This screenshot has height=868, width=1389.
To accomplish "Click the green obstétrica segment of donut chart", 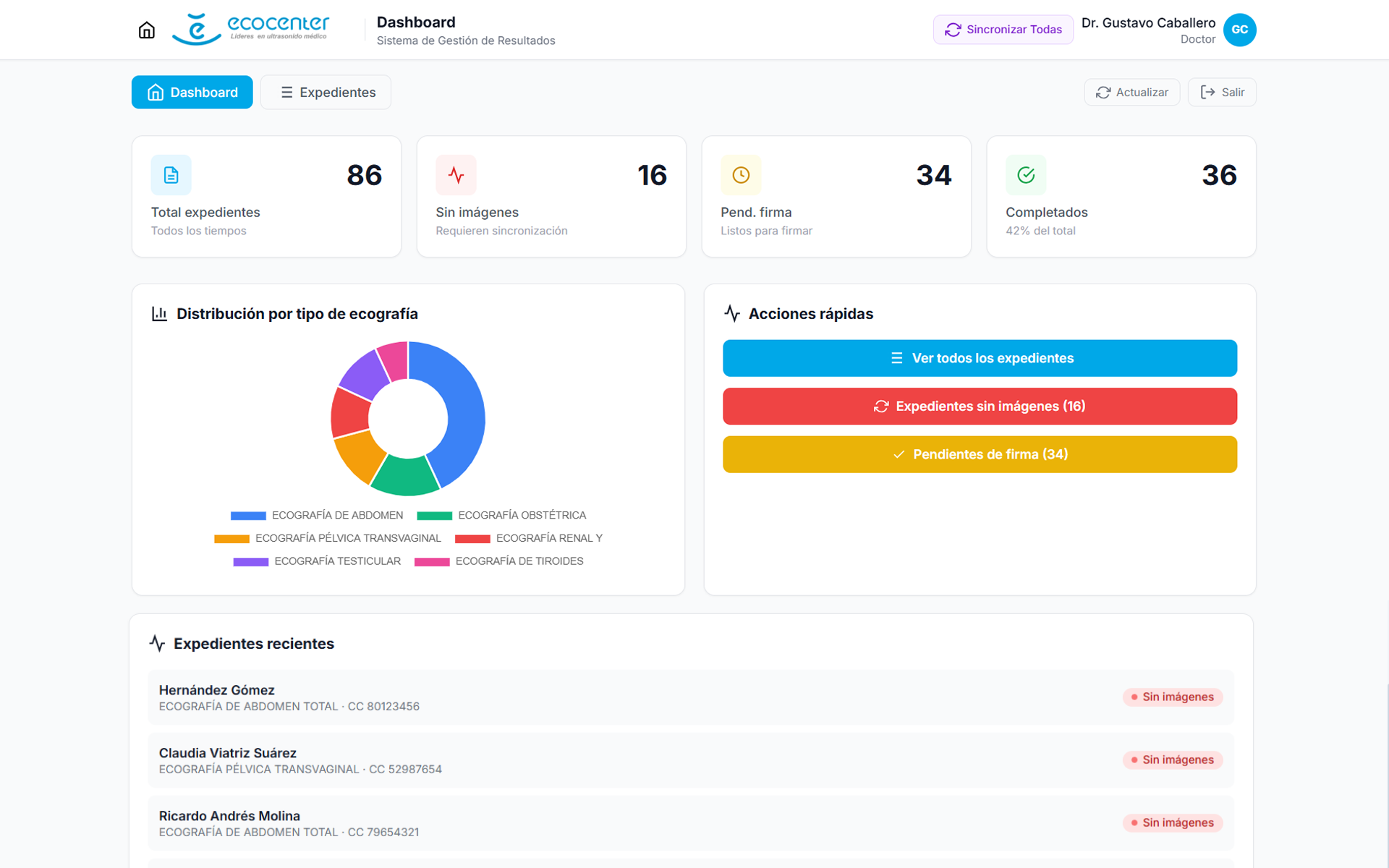I will pos(405,476).
